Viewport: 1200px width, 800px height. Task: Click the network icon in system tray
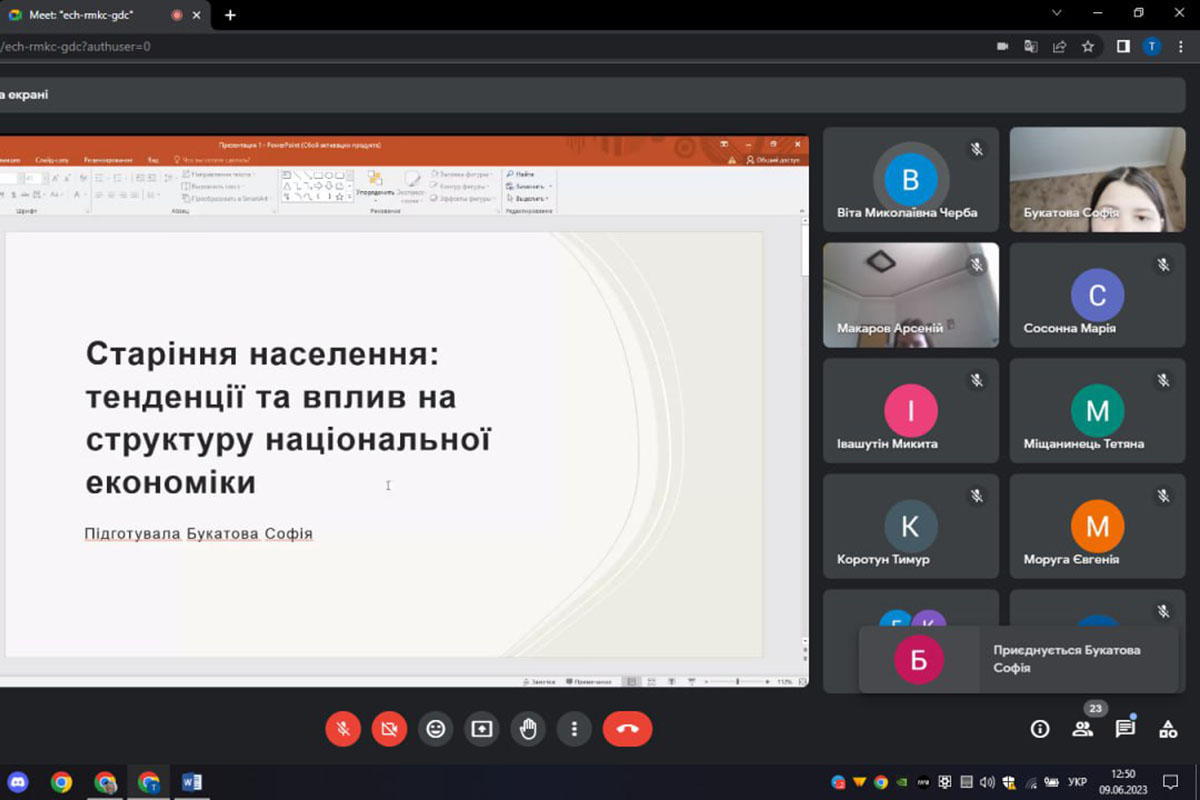(x=1032, y=782)
